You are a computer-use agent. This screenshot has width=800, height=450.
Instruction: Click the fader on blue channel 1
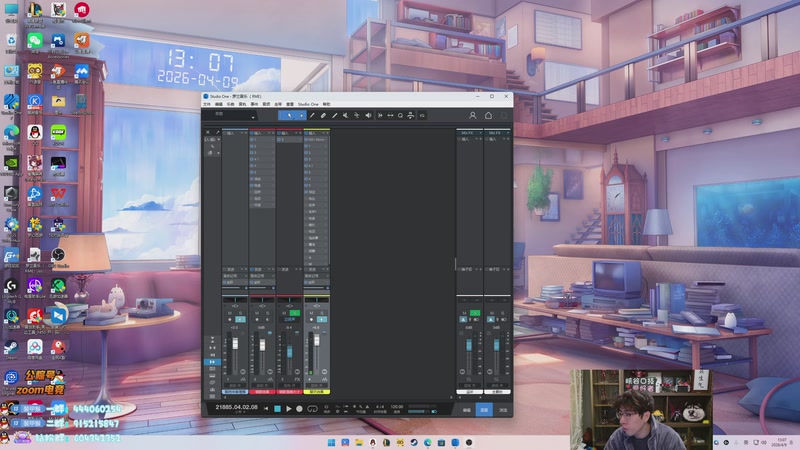[235, 343]
